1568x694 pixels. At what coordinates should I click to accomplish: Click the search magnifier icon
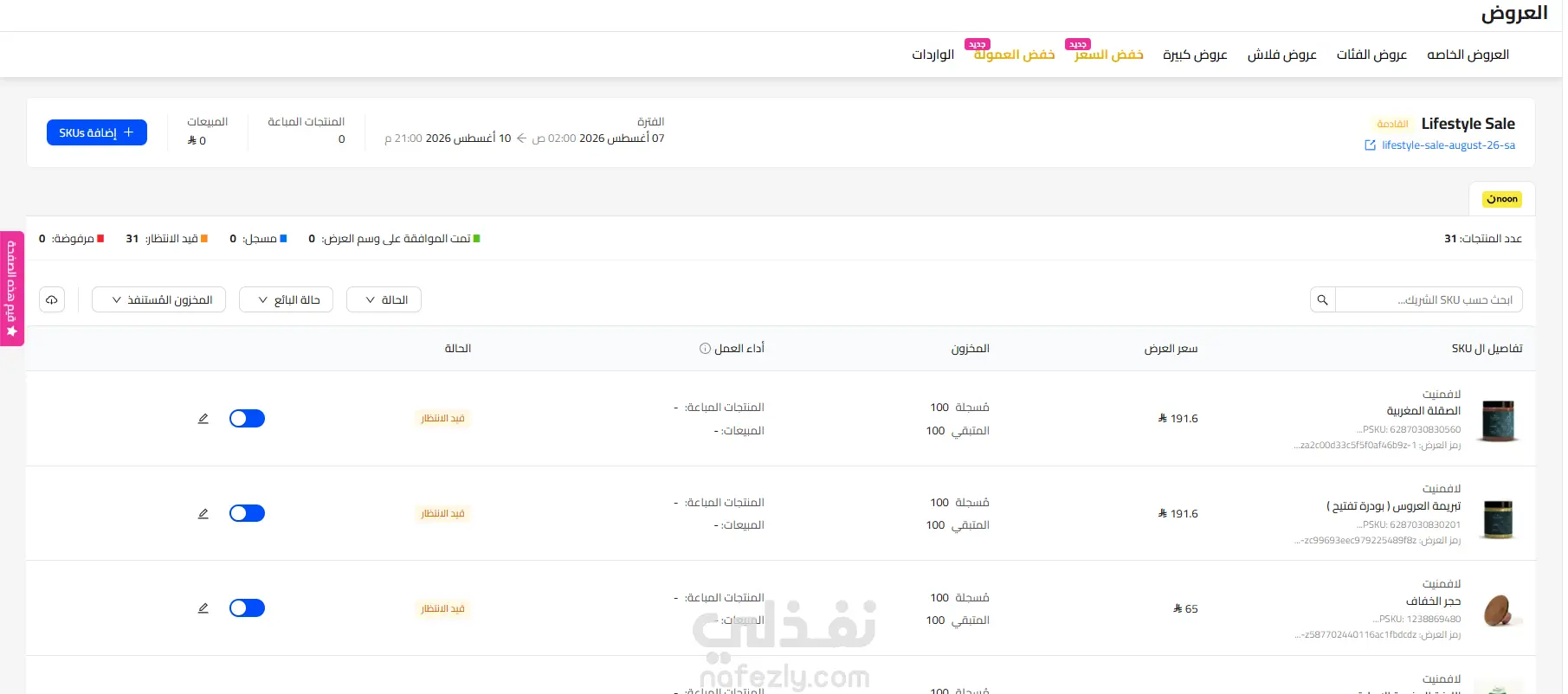coord(1322,299)
